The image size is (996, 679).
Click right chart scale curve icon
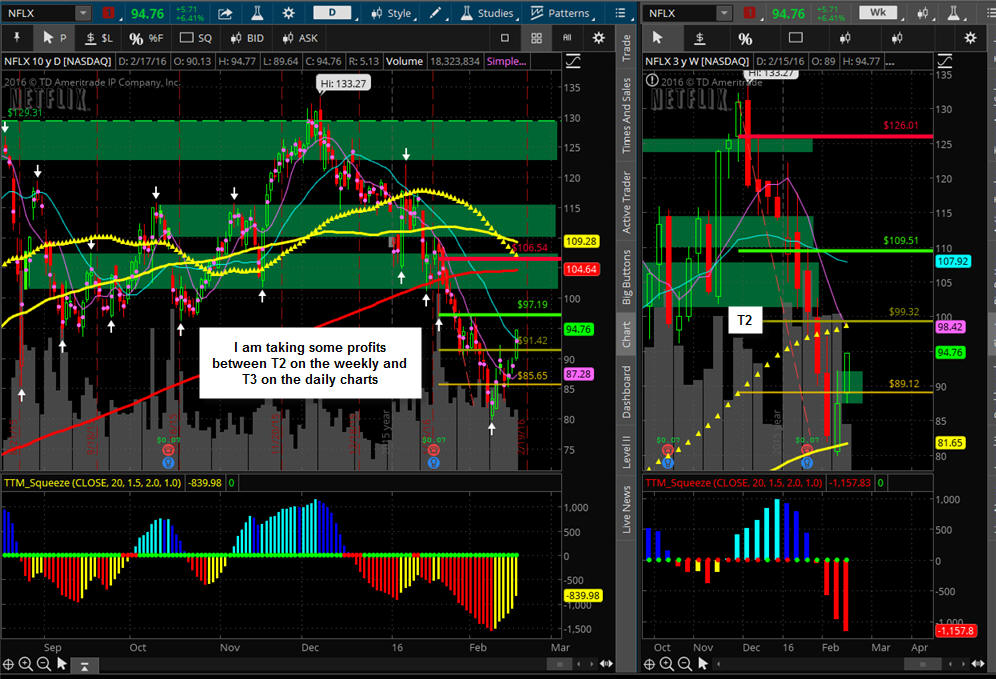coord(944,62)
